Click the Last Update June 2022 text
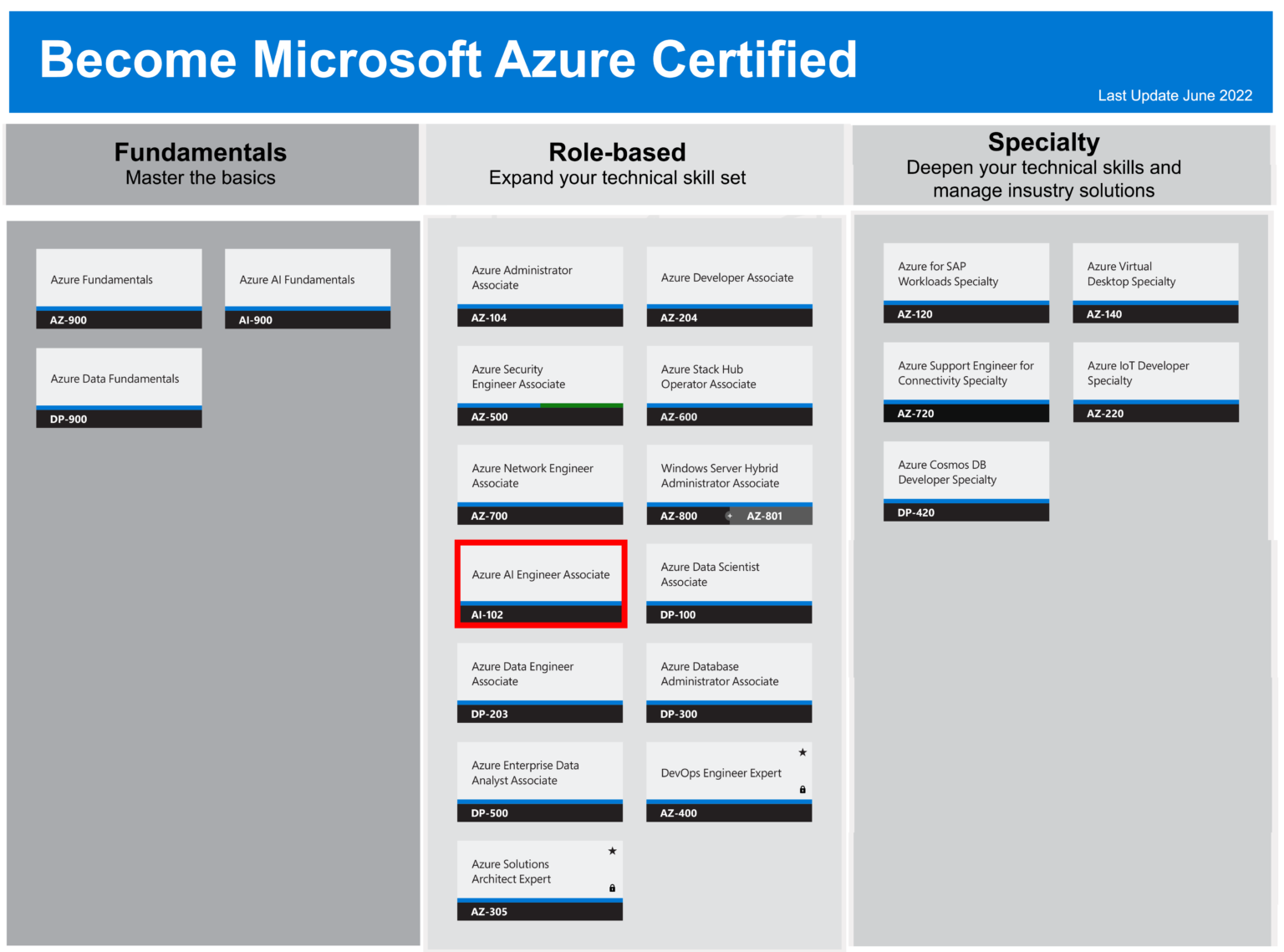The height and width of the screenshot is (952, 1284). (1175, 95)
